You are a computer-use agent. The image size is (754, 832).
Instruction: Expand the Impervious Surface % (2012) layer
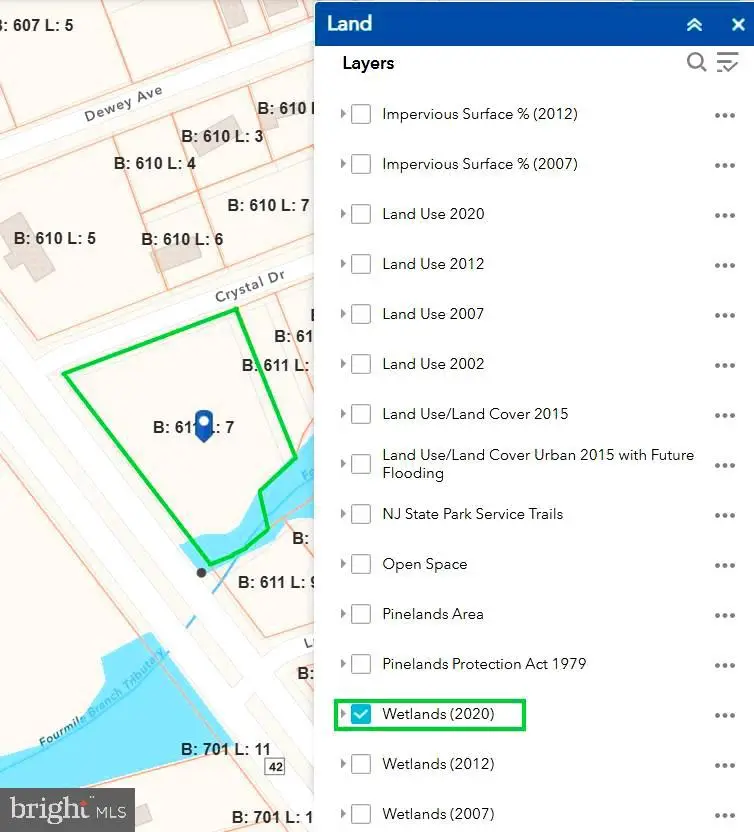click(343, 114)
